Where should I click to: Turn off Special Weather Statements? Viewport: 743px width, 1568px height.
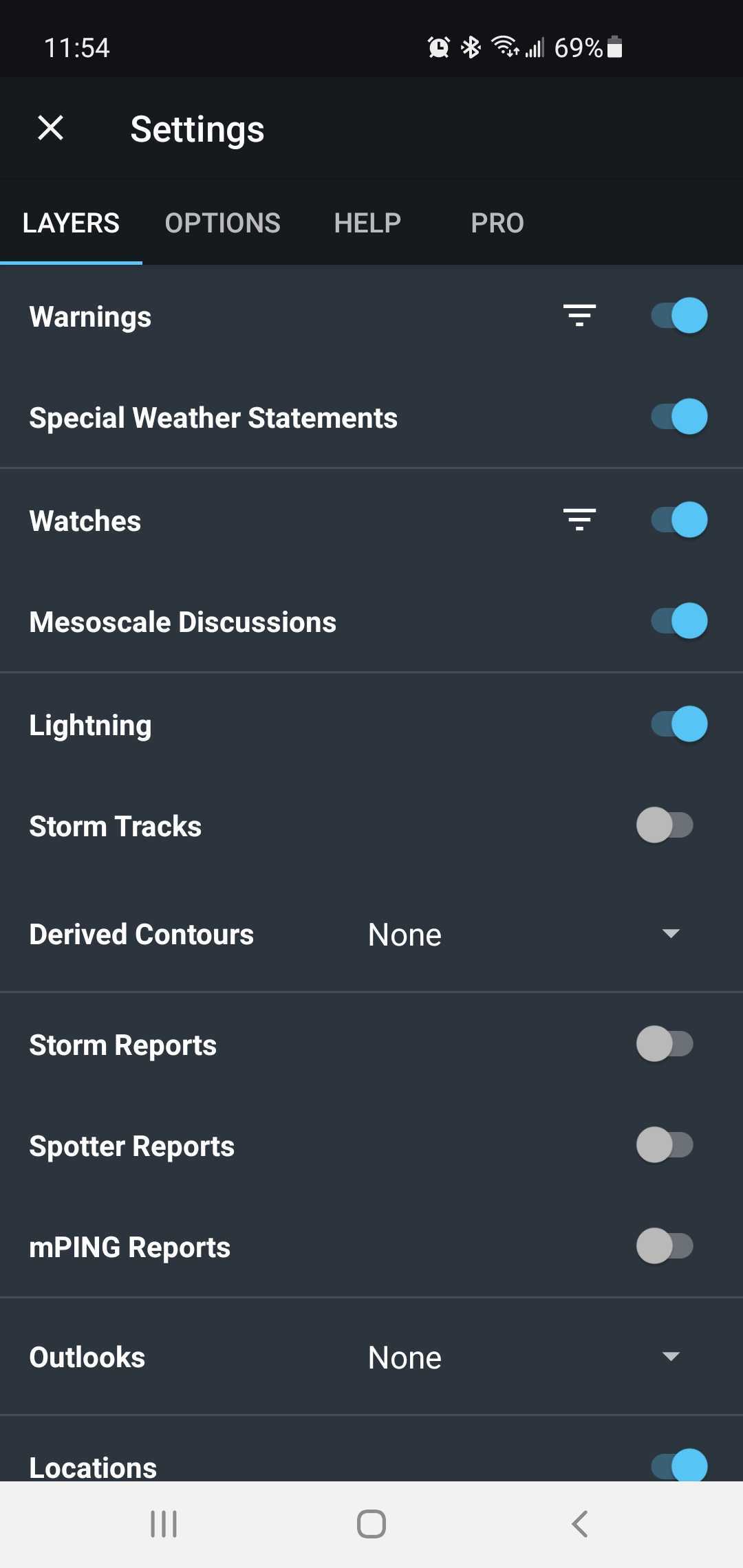click(679, 417)
